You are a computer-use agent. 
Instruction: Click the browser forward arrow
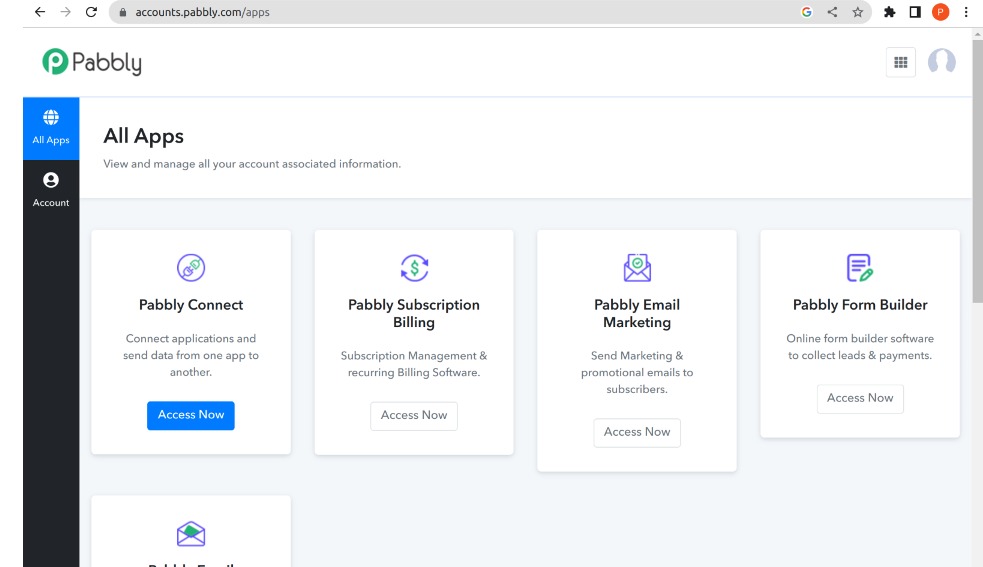pos(65,12)
